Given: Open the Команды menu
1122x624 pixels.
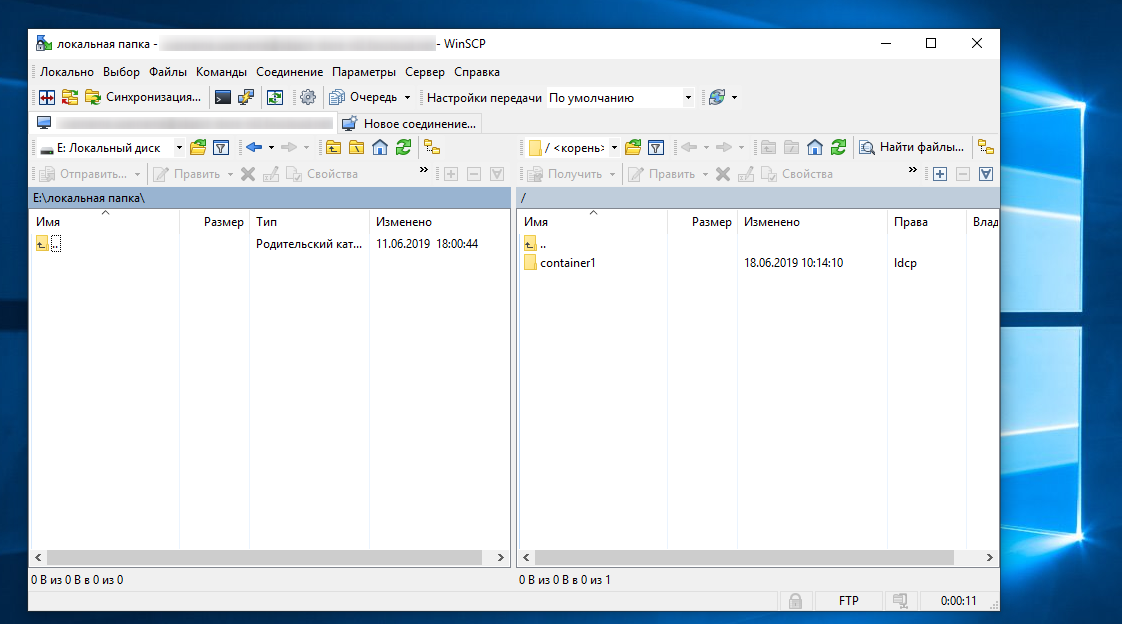Looking at the screenshot, I should [221, 72].
